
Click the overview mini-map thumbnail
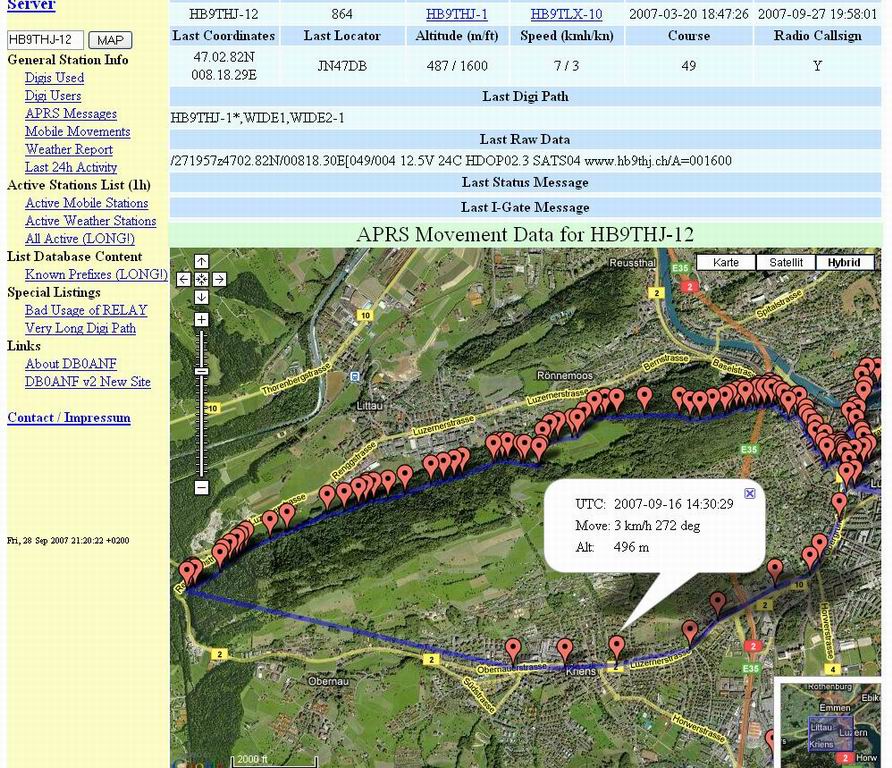pyautogui.click(x=829, y=723)
